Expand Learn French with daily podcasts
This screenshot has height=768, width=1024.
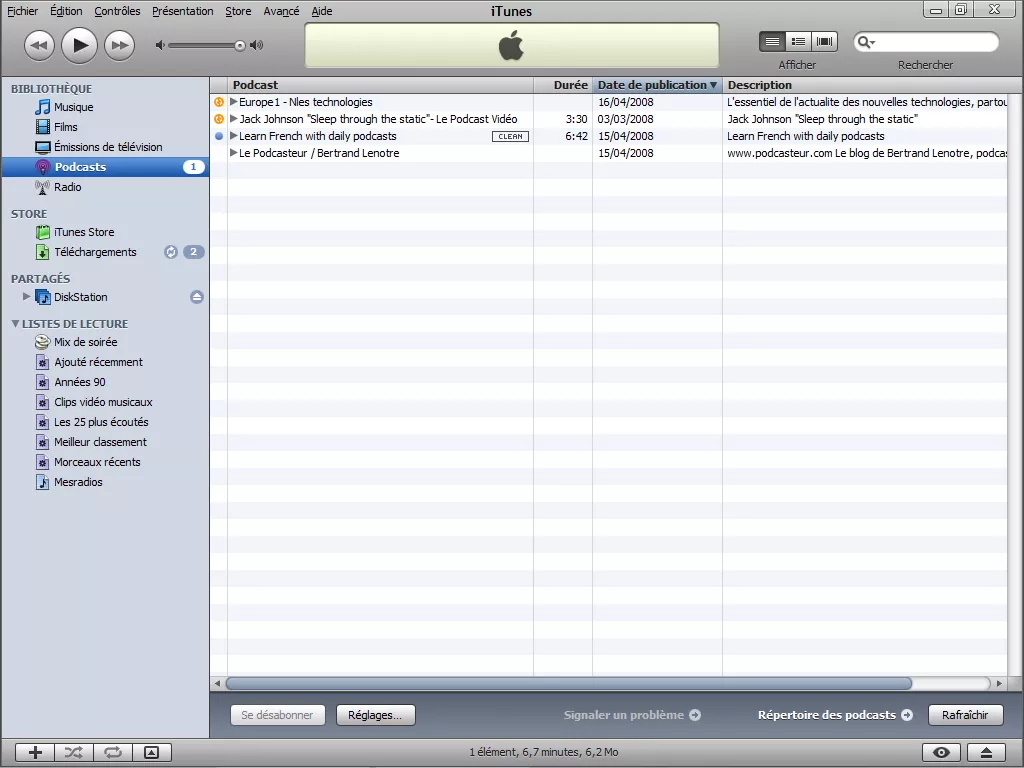(x=233, y=136)
